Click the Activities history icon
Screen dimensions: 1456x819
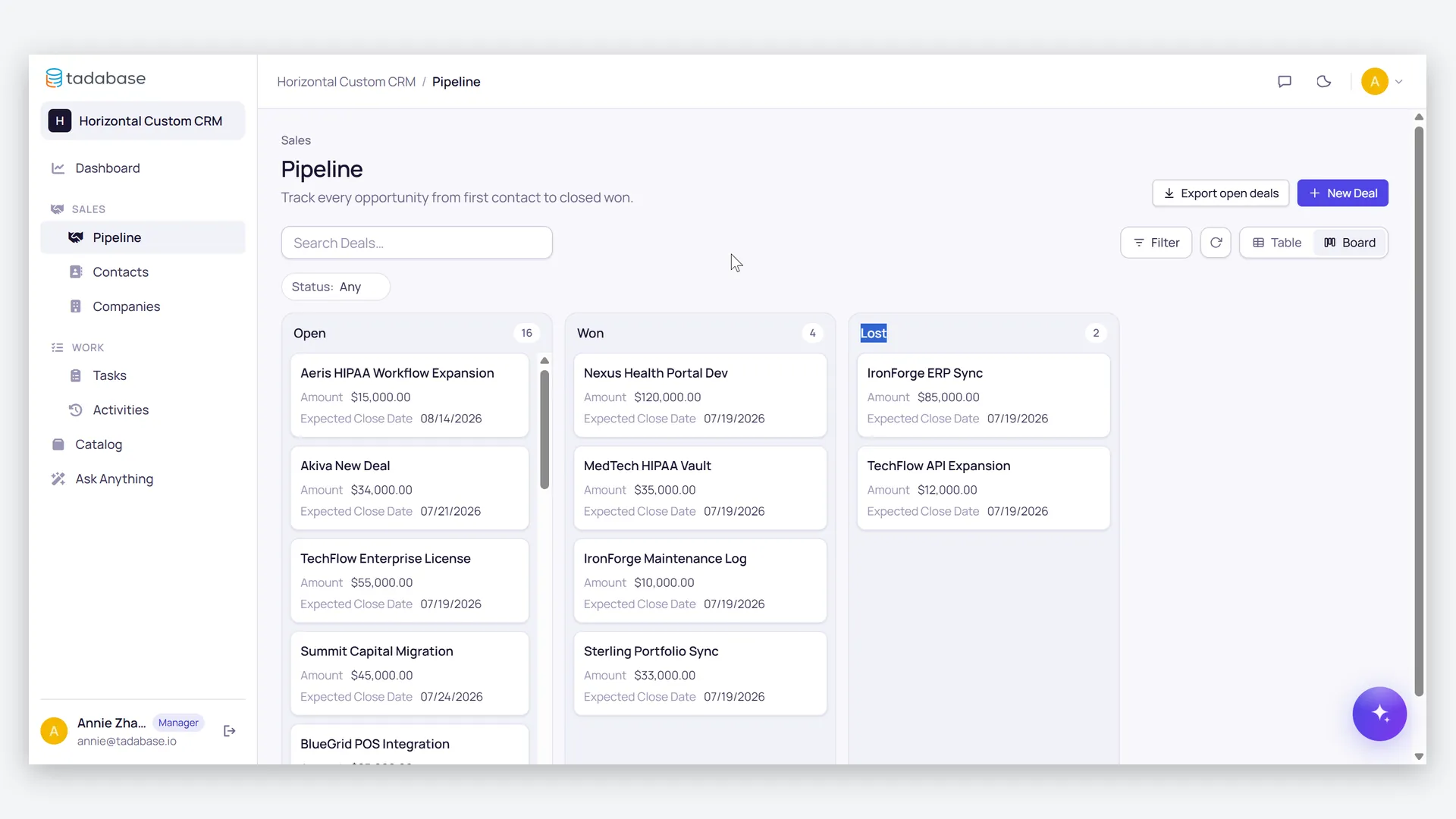point(76,410)
